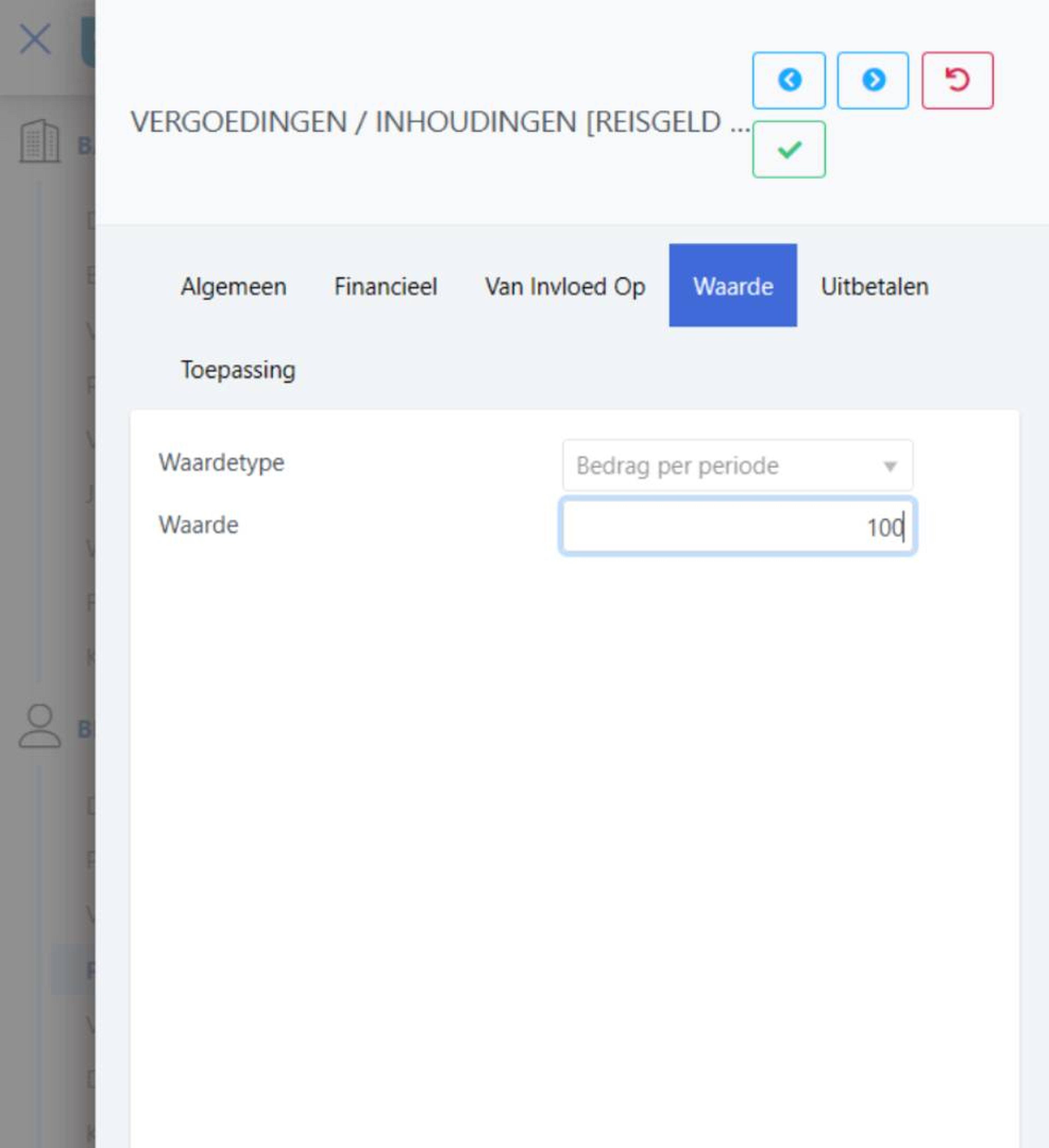
Task: Select the building icon in sidebar
Action: 39,141
